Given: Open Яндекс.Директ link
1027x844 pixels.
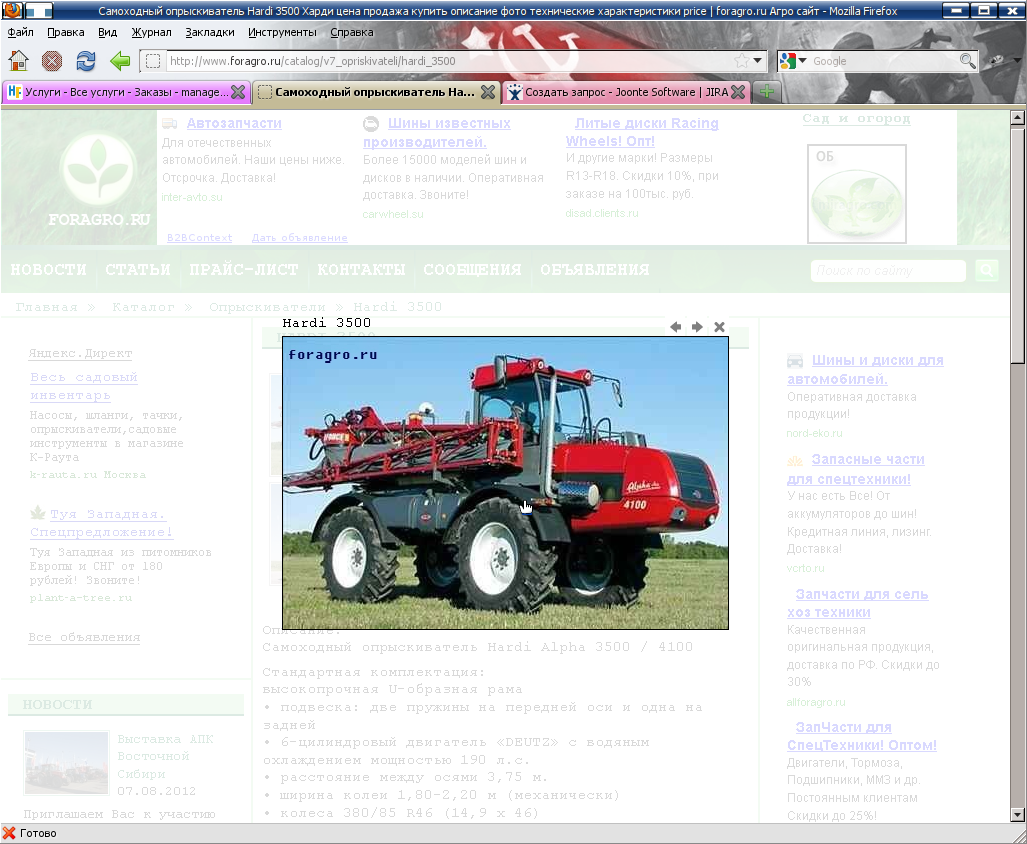Looking at the screenshot, I should coord(80,353).
